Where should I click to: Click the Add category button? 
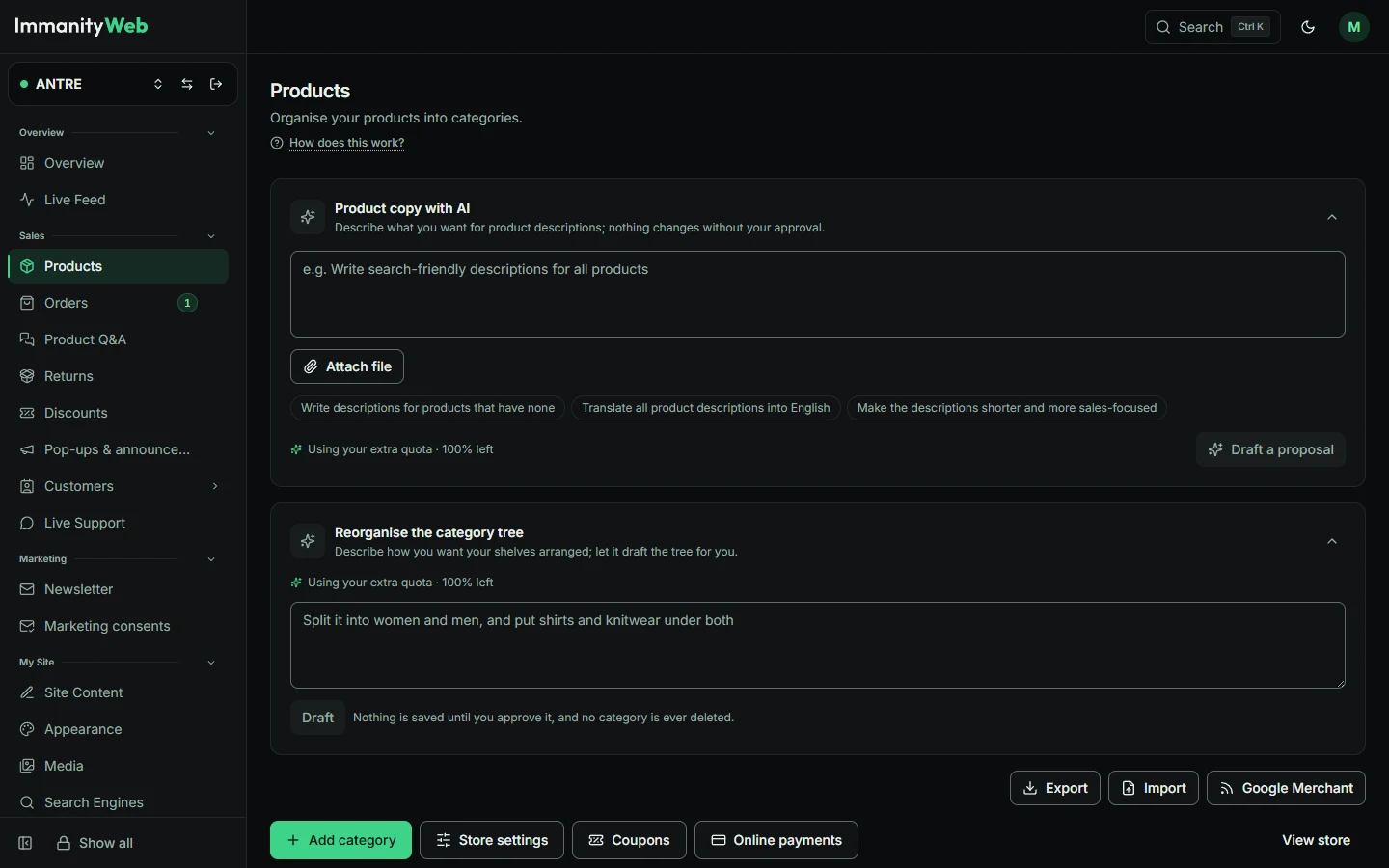(340, 840)
